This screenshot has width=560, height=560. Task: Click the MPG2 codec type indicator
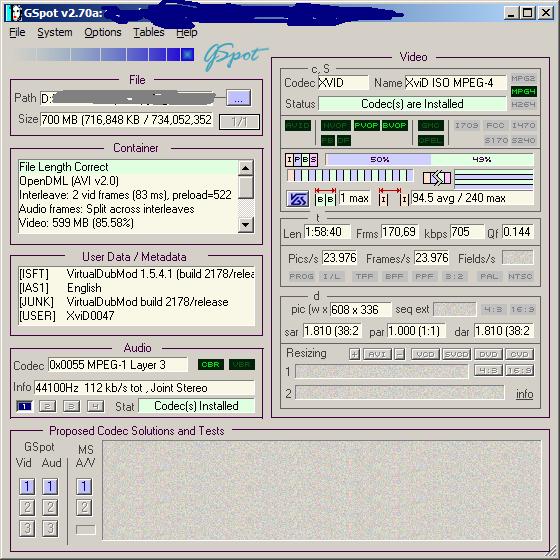click(523, 79)
